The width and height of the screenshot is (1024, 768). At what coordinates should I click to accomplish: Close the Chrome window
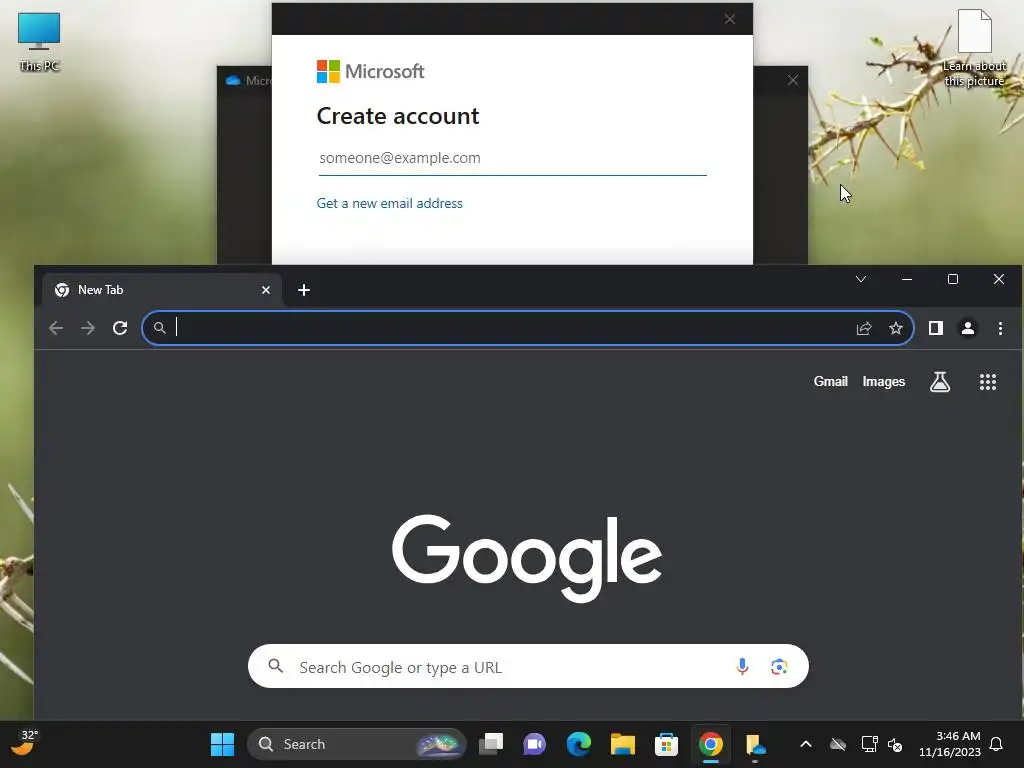click(999, 280)
